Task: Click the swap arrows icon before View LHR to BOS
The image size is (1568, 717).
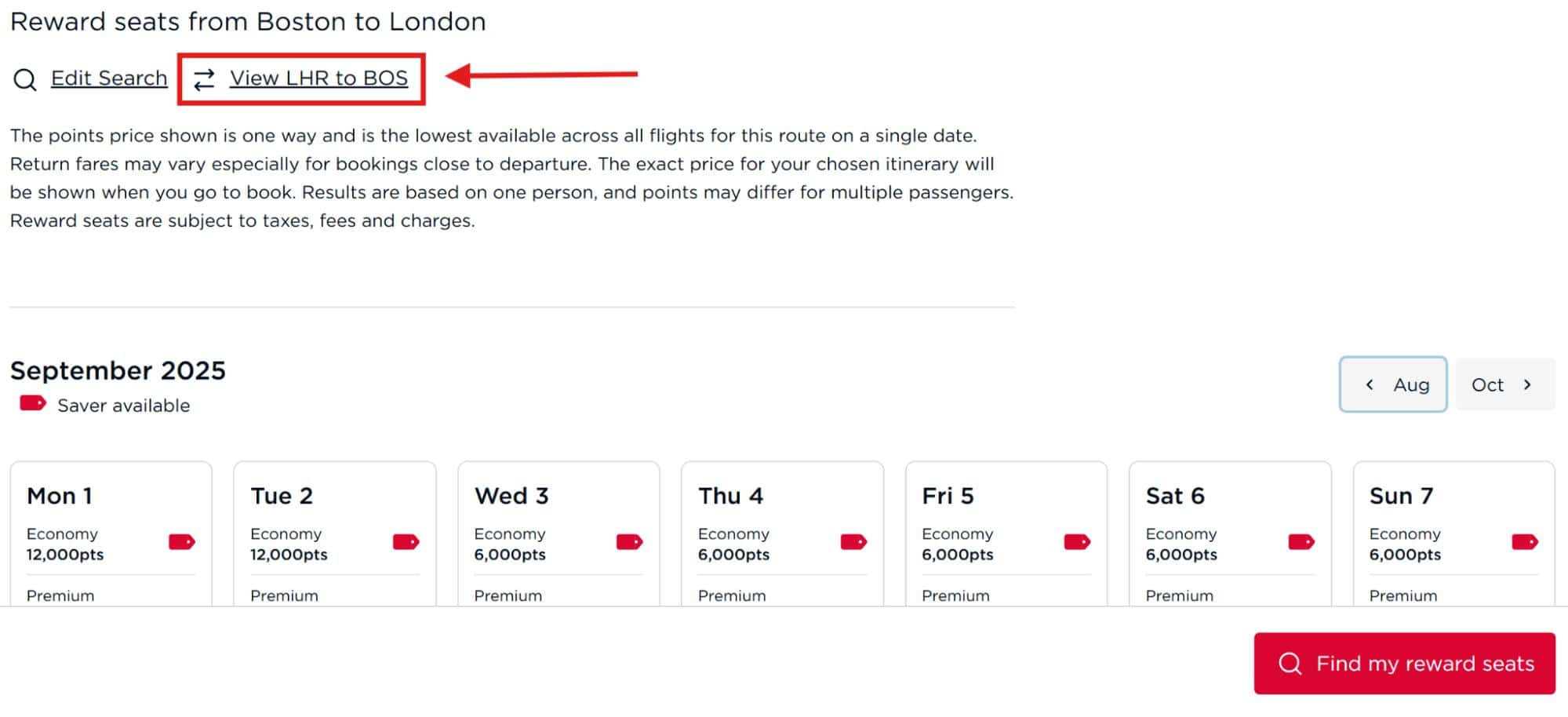Action: (x=205, y=78)
